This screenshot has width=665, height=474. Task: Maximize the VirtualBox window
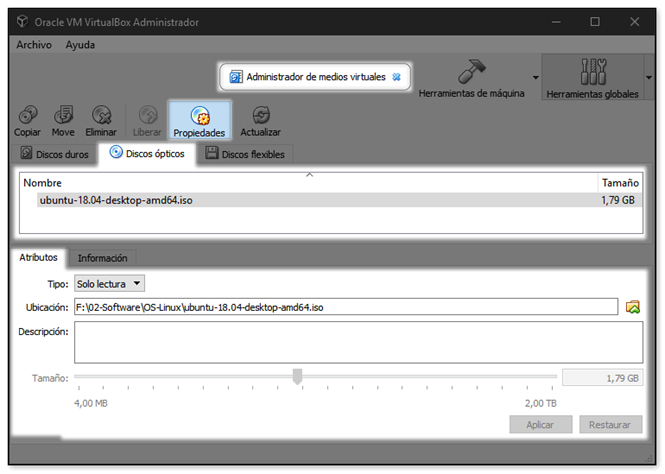click(595, 22)
